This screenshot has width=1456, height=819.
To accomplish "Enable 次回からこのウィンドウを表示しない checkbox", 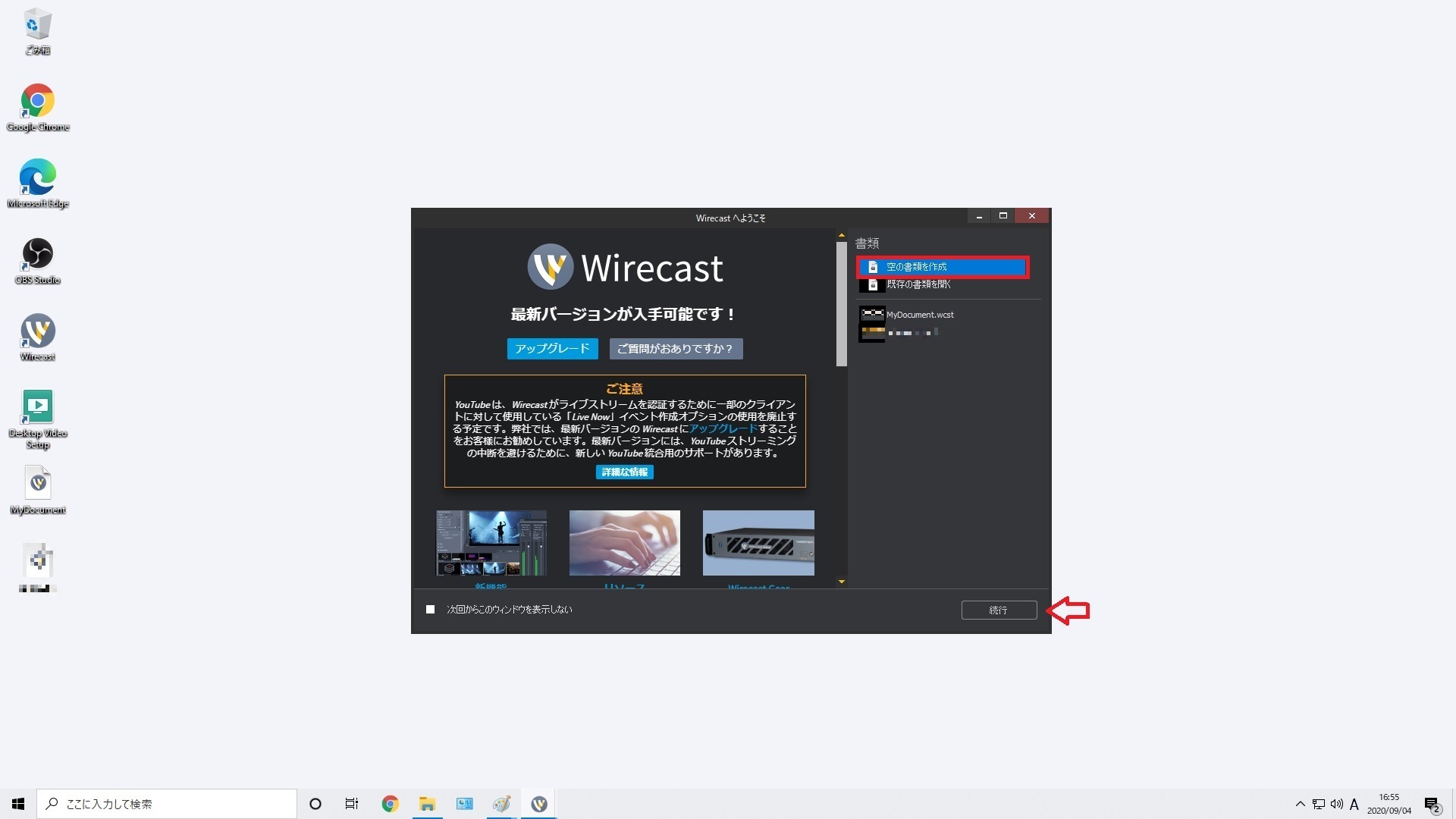I will 430,610.
